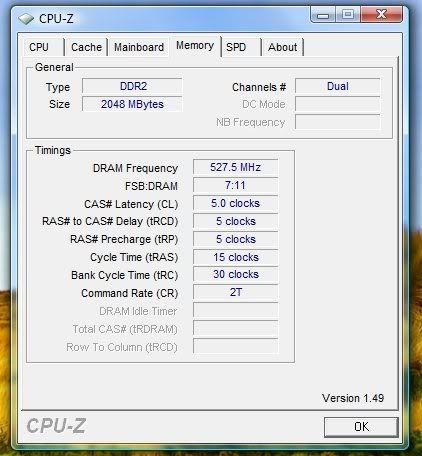Click the Cycle Time value 15 clocks
The image size is (422, 456).
click(x=235, y=257)
